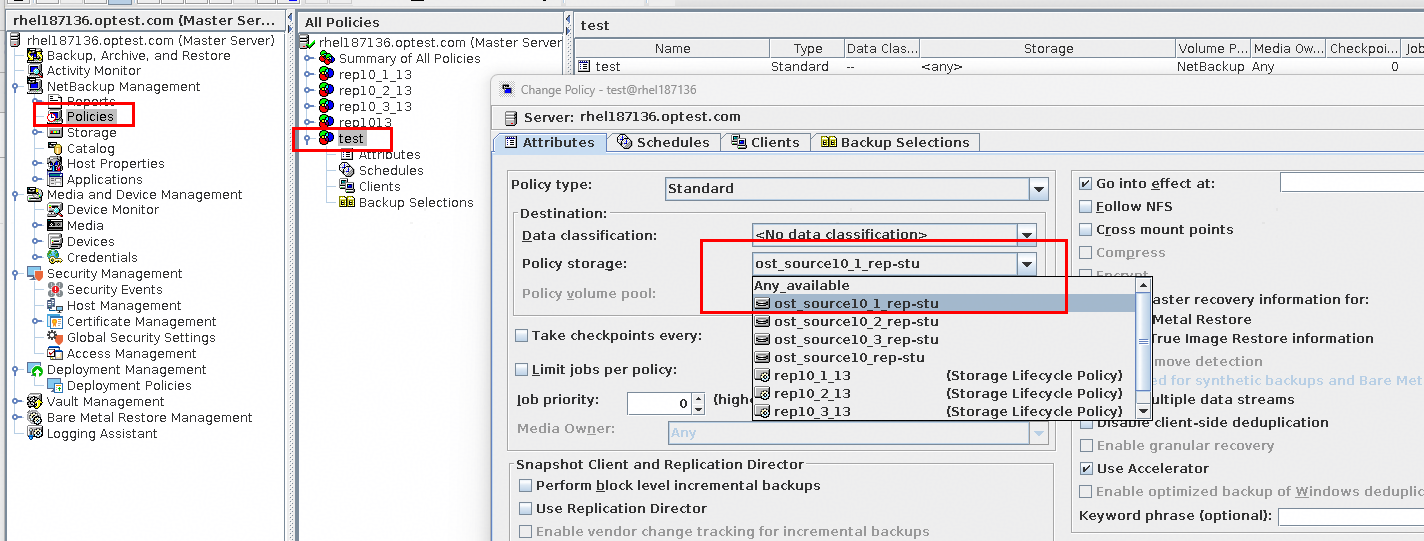Choose rep10_3_13 Storage Lifecycle Policy option
1424x541 pixels.
tap(944, 412)
